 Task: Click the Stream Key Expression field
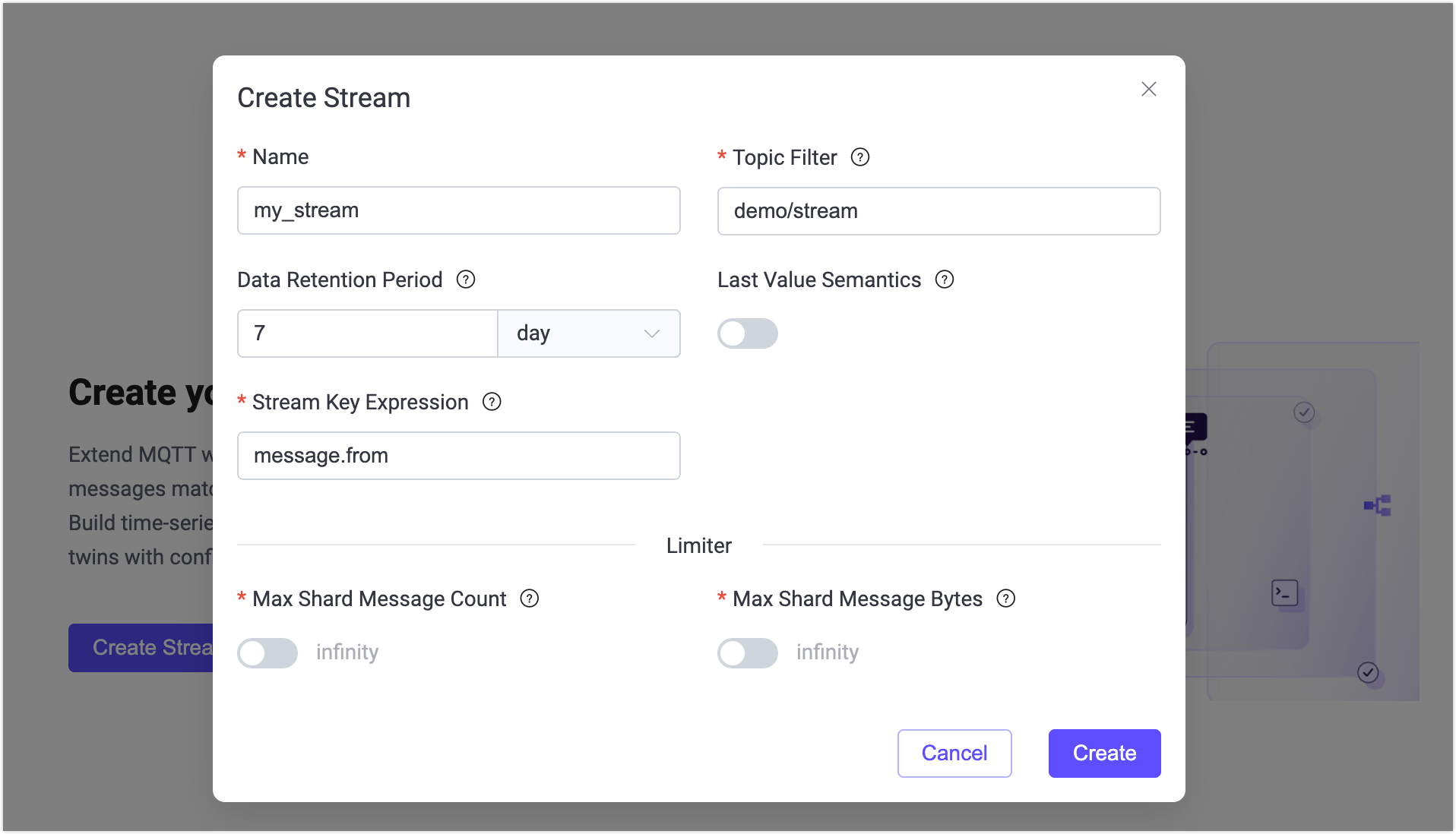coord(457,455)
